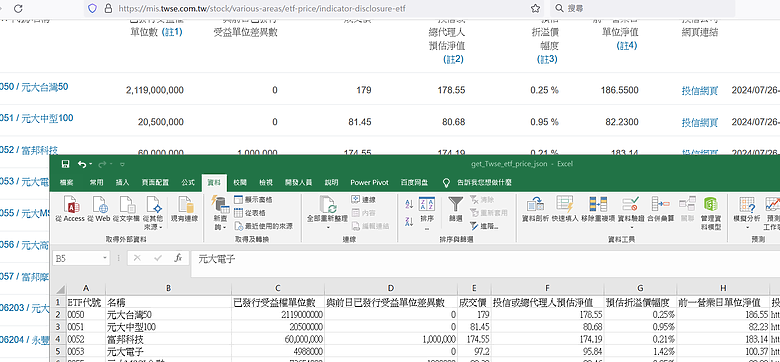
Task: Open the 百度网盘 tab
Action: point(414,182)
